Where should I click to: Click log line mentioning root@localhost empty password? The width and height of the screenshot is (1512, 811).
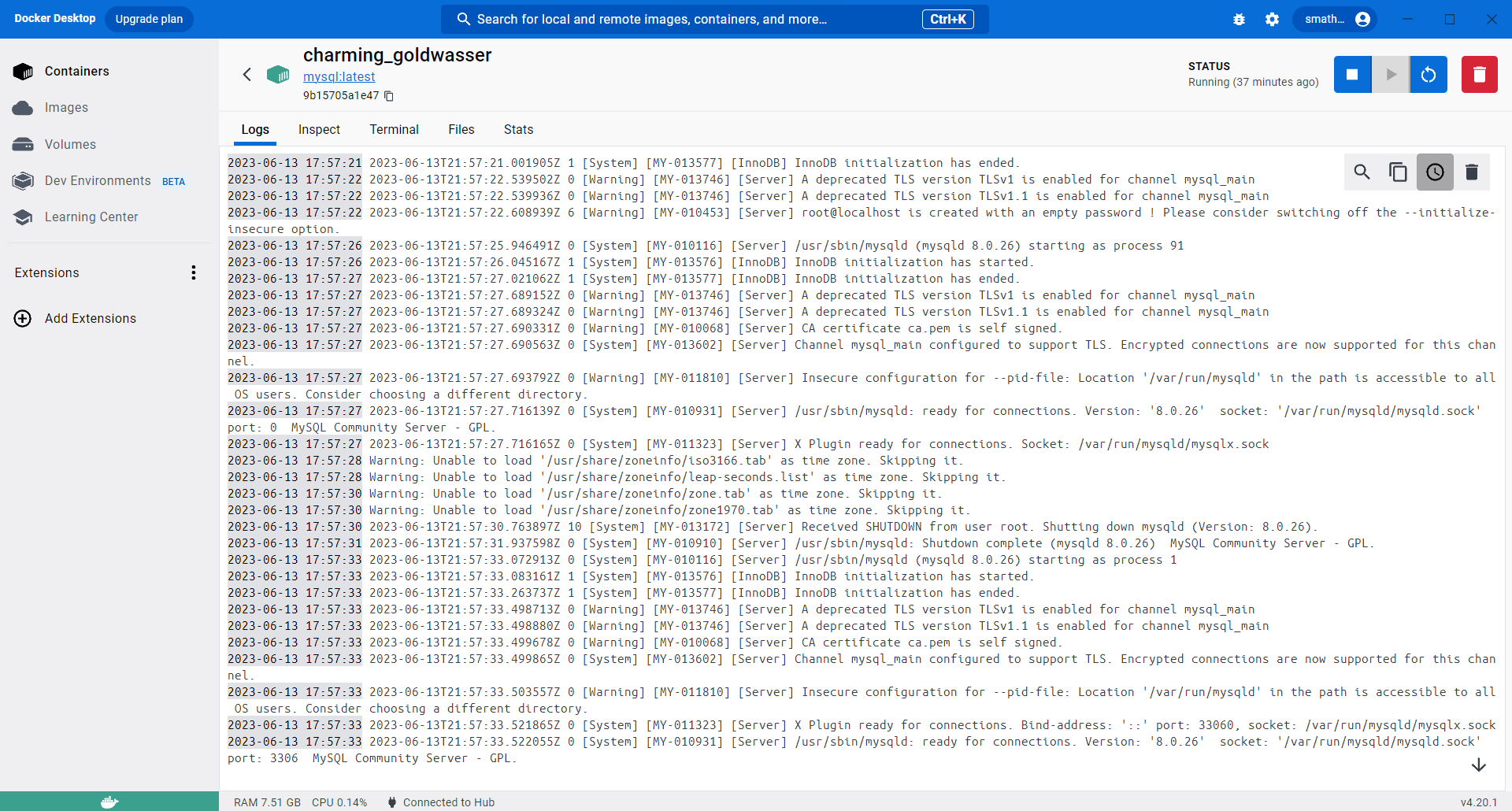pos(861,220)
